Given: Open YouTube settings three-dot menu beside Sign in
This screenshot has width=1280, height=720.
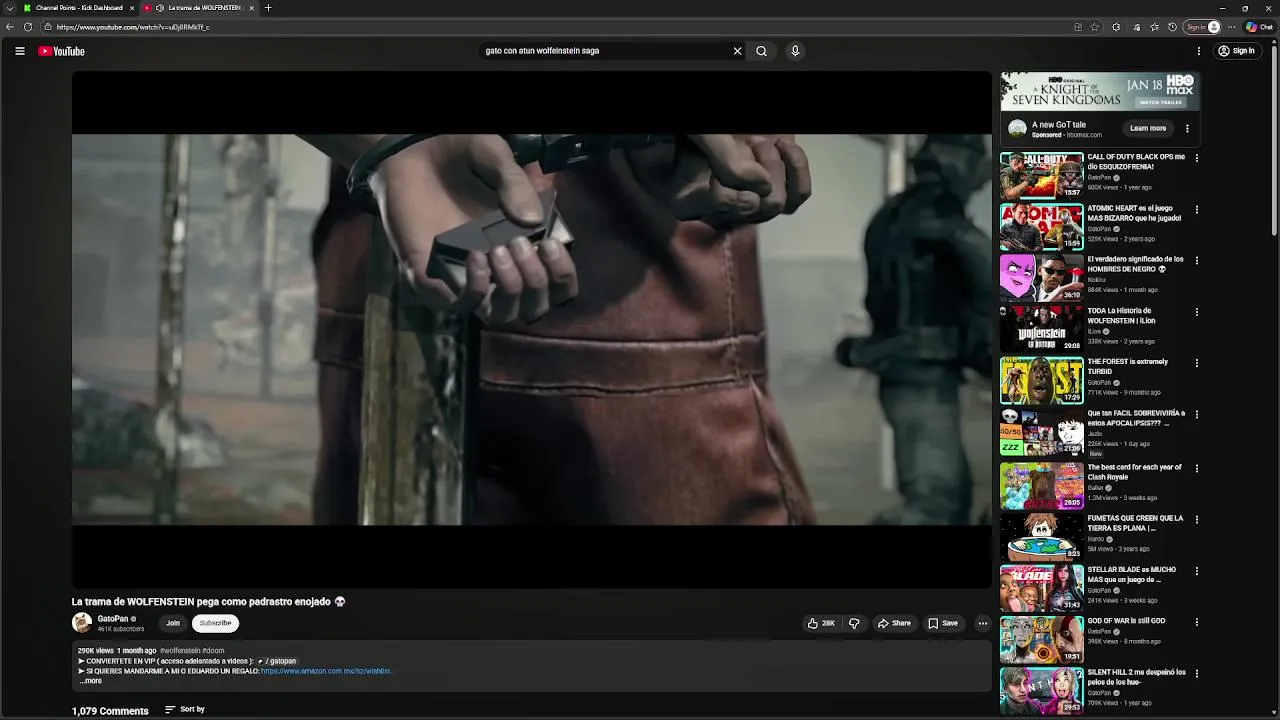Looking at the screenshot, I should click(1199, 51).
